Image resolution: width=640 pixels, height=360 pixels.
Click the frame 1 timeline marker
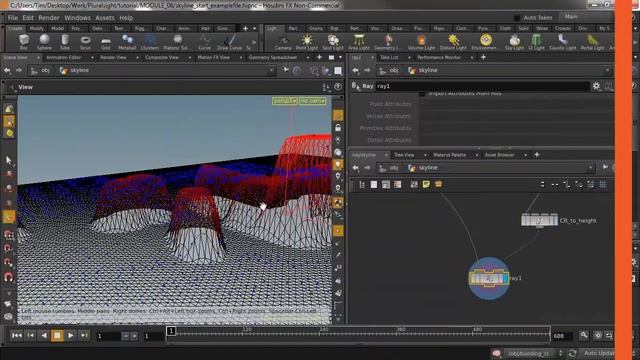171,331
